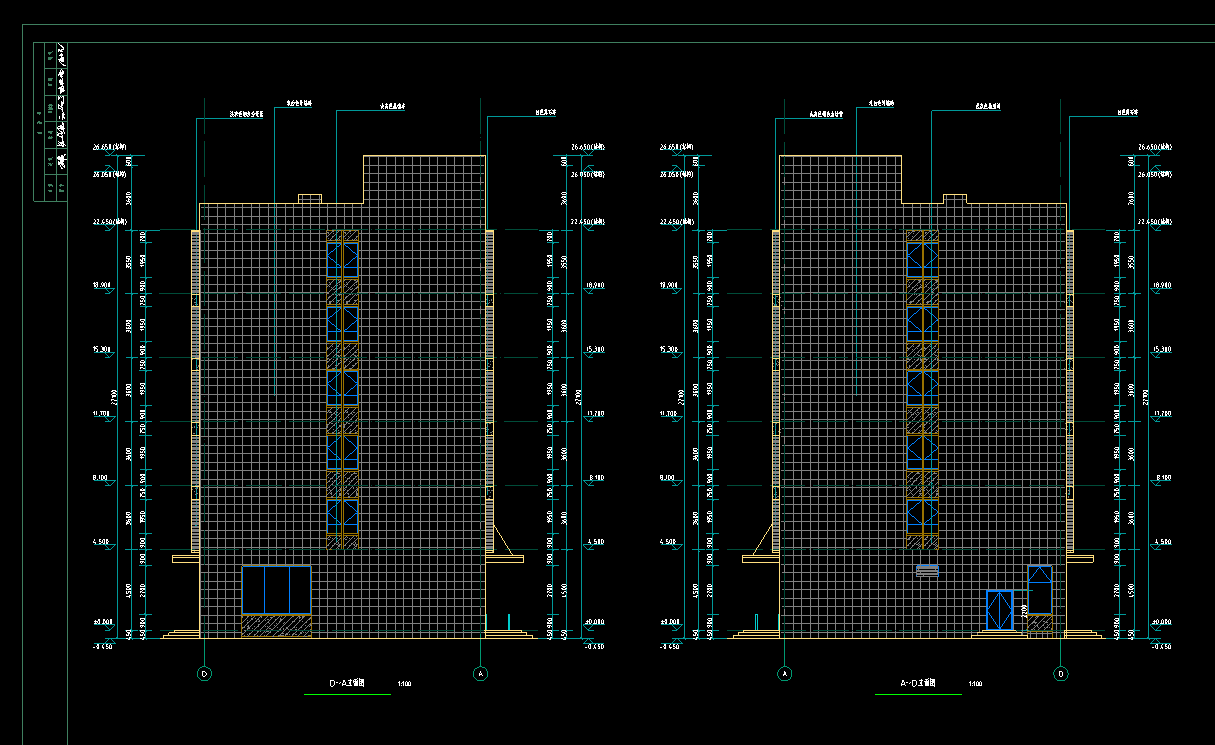The width and height of the screenshot is (1215, 745).
Task: Select the D--A elevation title text
Action: pos(347,684)
